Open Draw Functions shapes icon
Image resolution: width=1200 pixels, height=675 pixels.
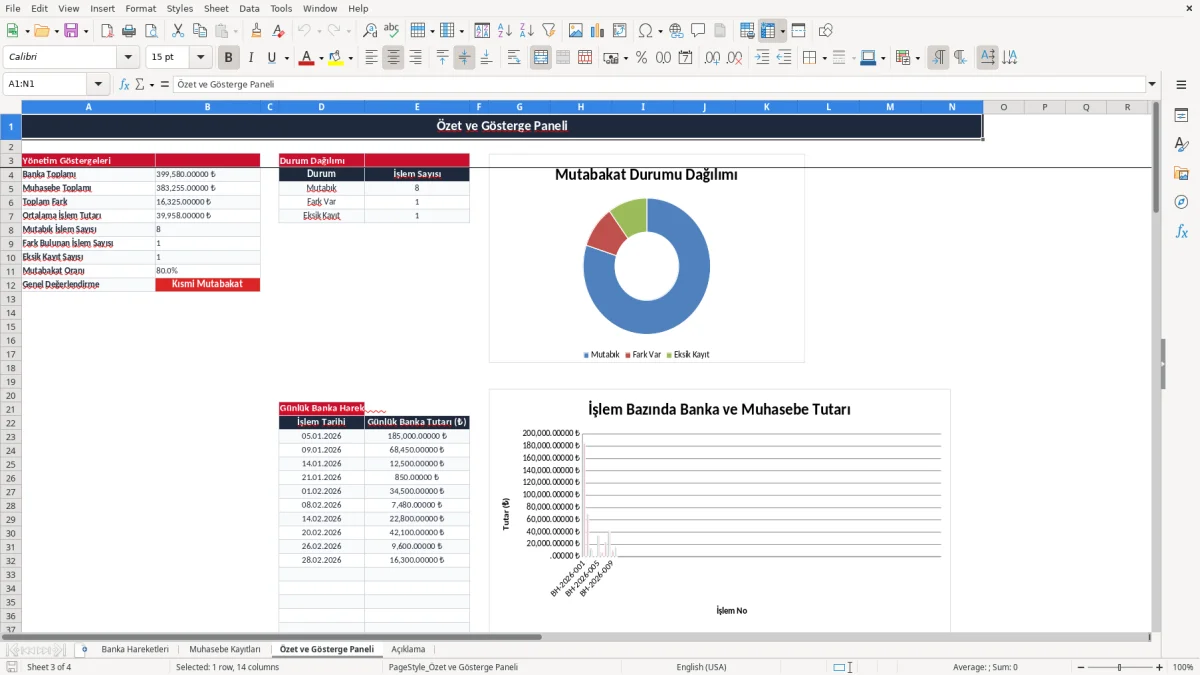(x=826, y=31)
